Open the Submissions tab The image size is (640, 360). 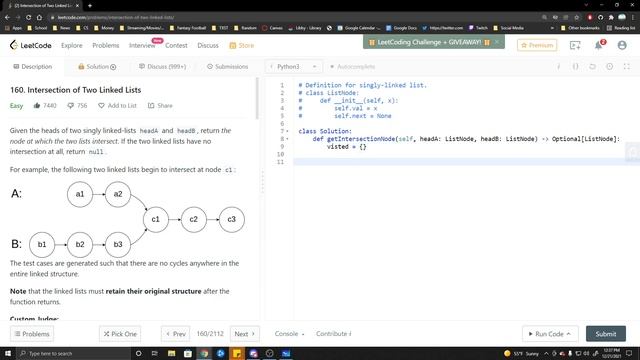227,67
